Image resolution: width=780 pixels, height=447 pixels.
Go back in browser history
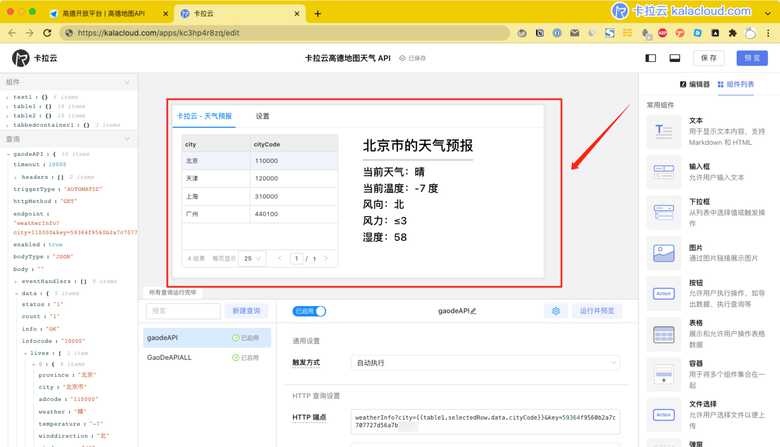pos(12,33)
